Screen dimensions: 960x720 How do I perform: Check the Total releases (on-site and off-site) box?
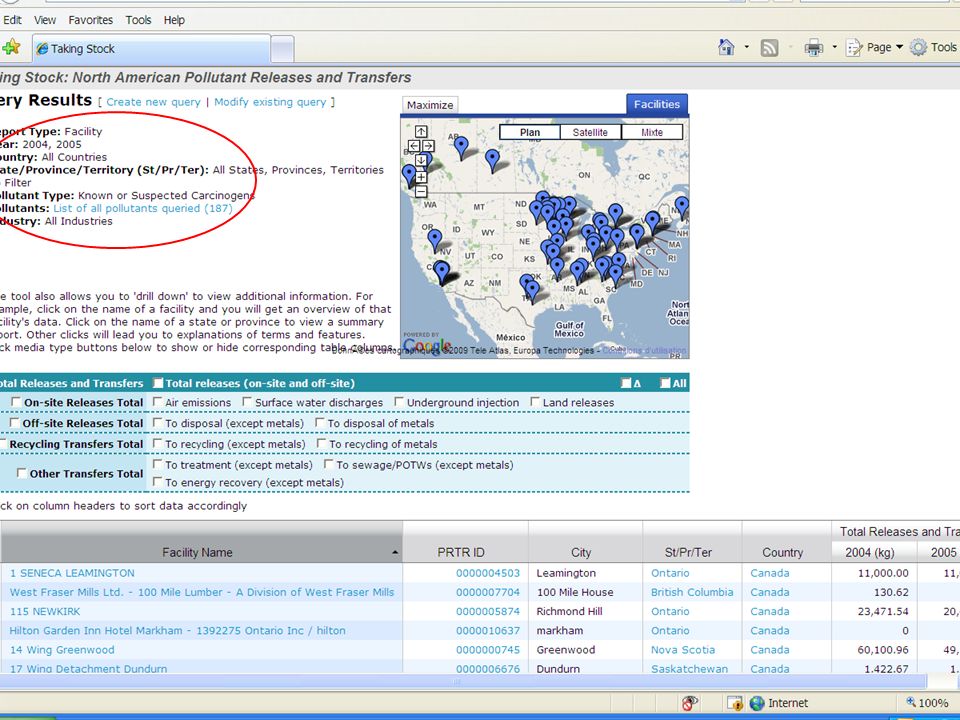[158, 383]
